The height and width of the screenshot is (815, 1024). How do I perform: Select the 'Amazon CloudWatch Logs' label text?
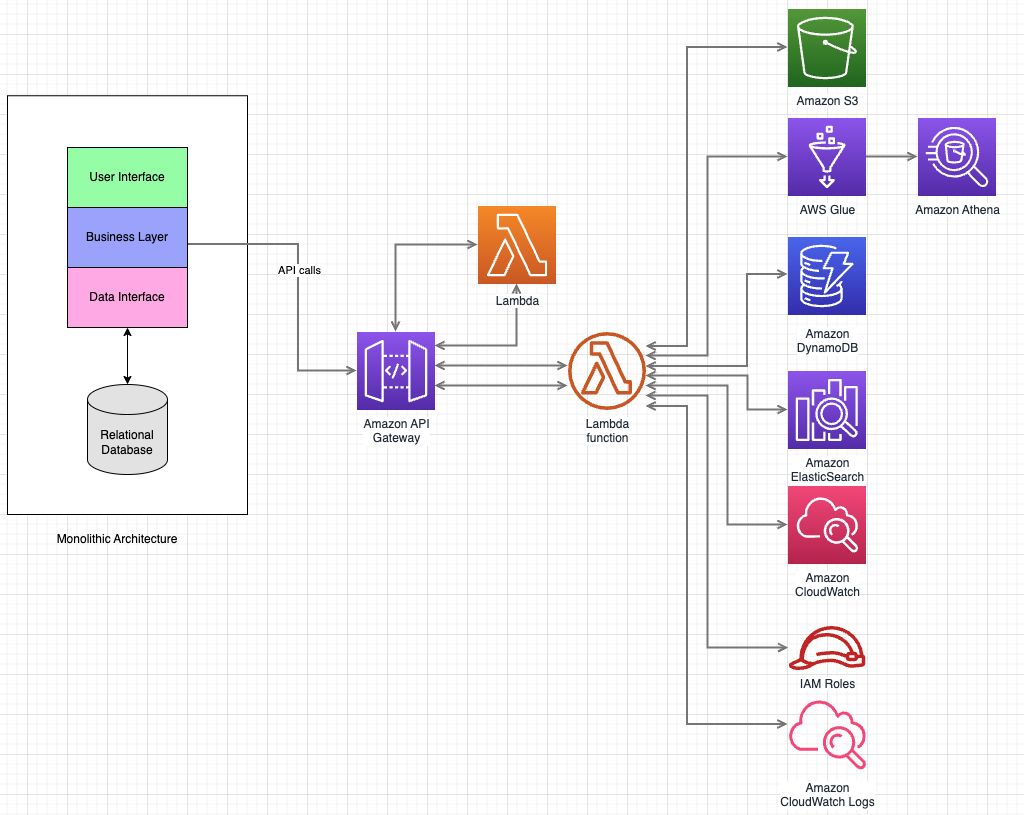tap(827, 795)
